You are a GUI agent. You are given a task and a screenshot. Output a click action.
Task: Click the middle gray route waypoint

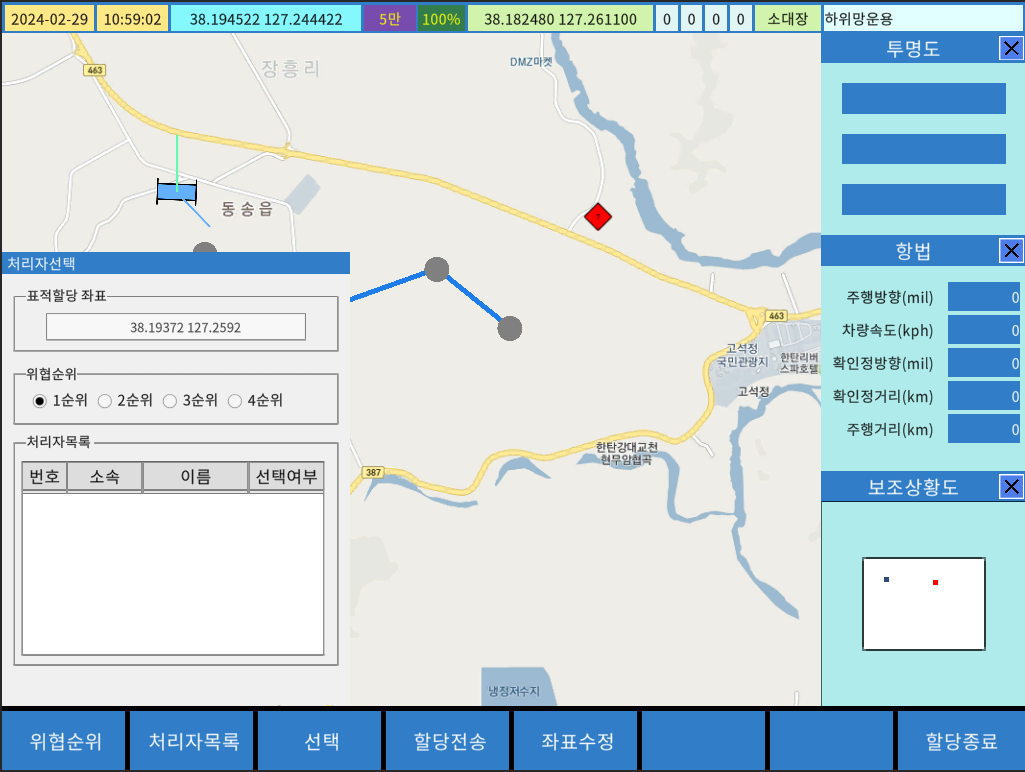point(436,269)
